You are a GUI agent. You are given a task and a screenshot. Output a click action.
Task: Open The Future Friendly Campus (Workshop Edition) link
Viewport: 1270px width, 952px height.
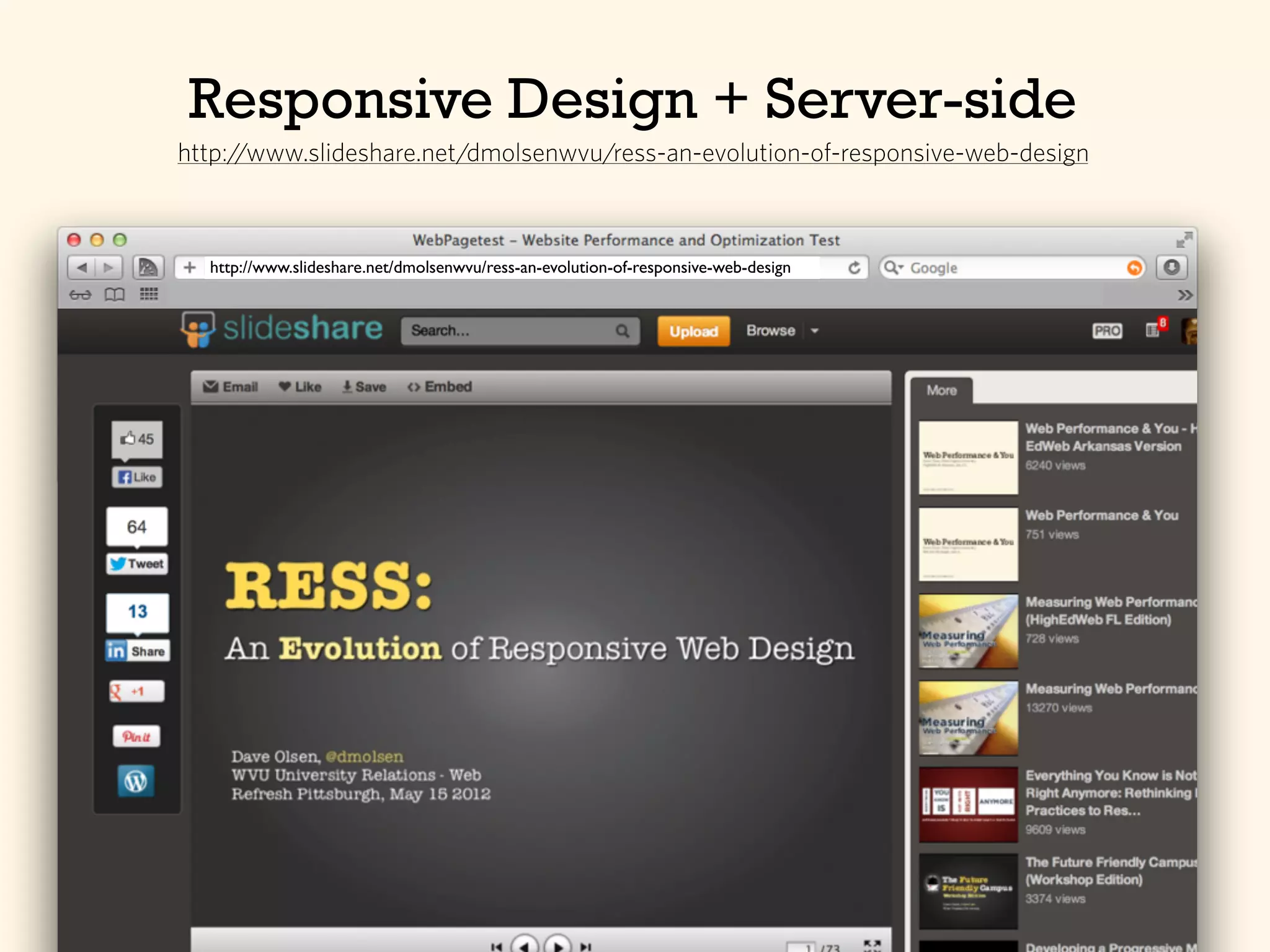(x=1111, y=871)
